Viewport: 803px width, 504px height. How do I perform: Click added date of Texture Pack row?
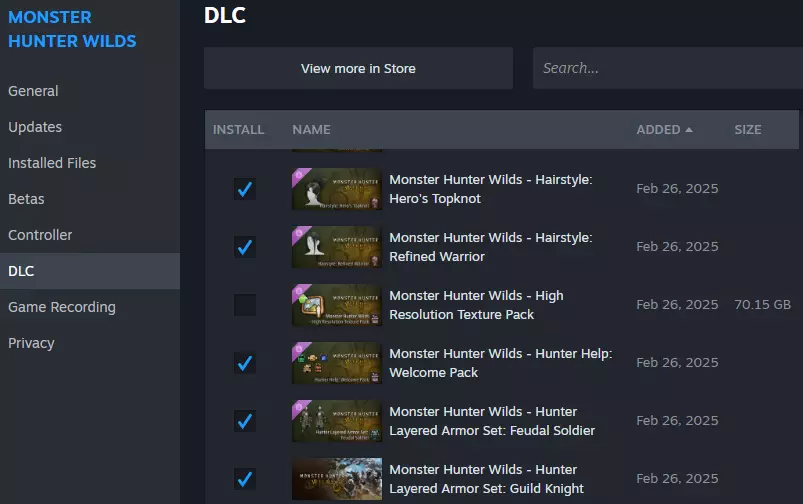point(677,305)
